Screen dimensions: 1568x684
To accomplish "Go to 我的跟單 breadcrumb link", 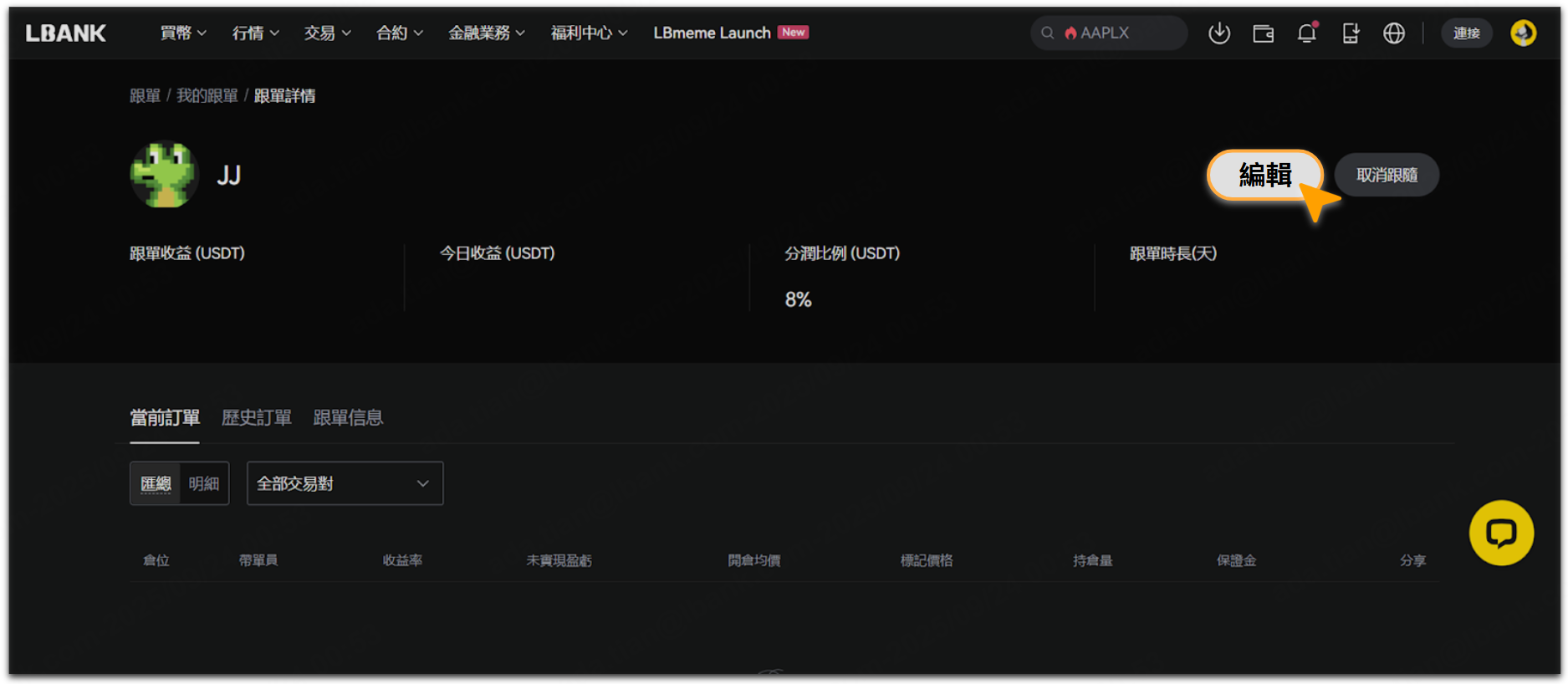I will [x=207, y=96].
